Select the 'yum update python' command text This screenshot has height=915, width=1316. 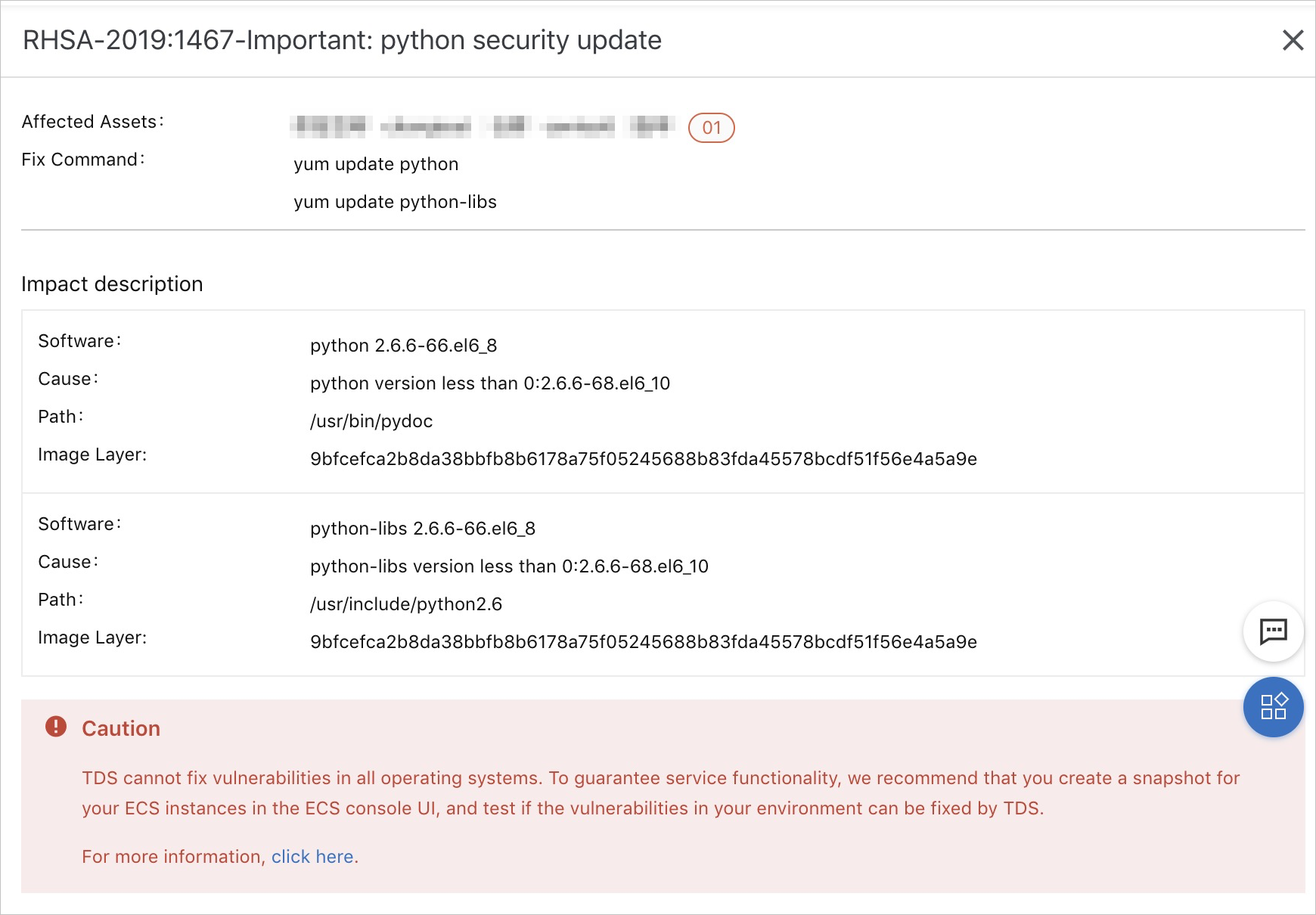coord(376,164)
